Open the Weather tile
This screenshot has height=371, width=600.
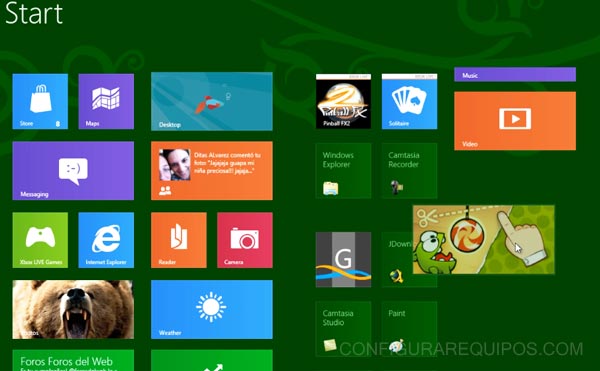(212, 309)
